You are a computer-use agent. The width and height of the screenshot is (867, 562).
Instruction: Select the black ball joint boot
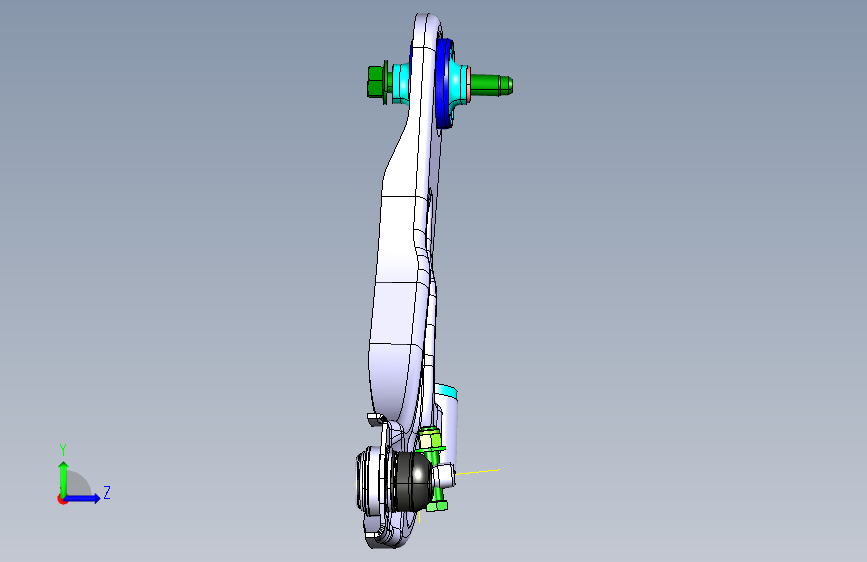(x=412, y=480)
